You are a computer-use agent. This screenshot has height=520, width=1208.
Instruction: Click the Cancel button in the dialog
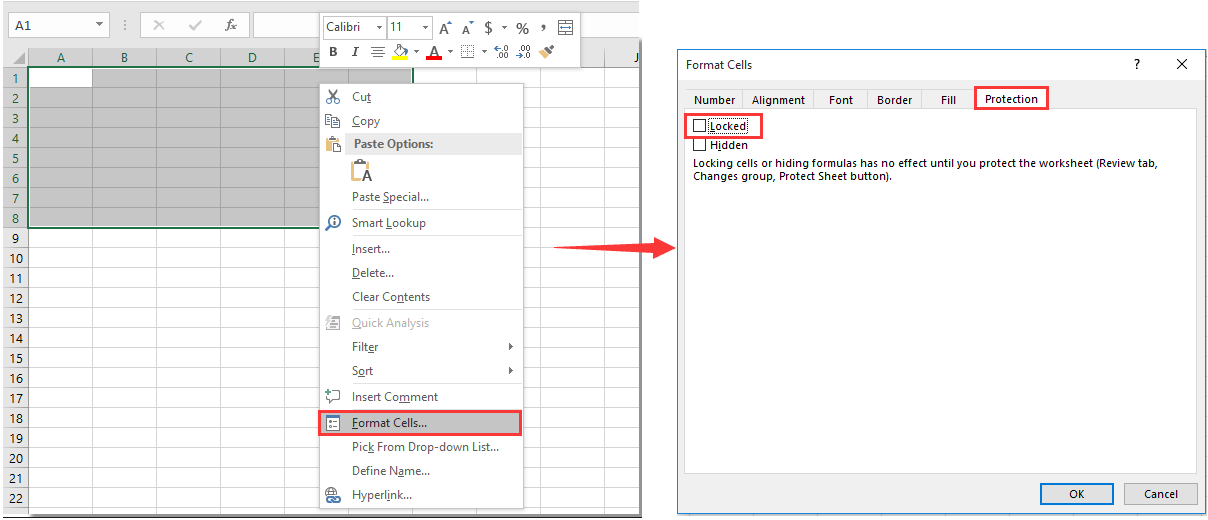tap(1160, 494)
